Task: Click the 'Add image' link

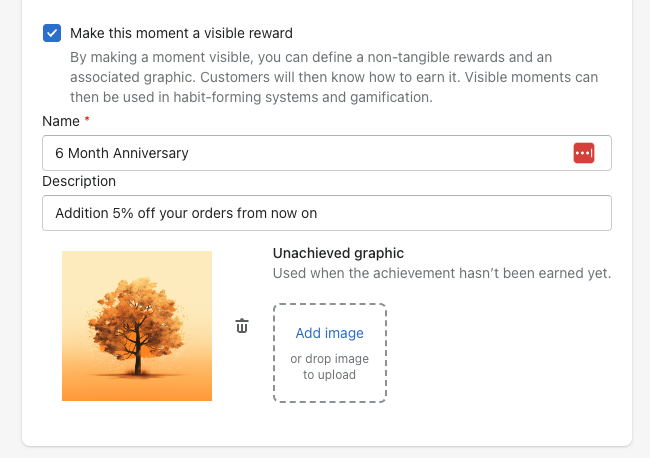Action: point(329,333)
